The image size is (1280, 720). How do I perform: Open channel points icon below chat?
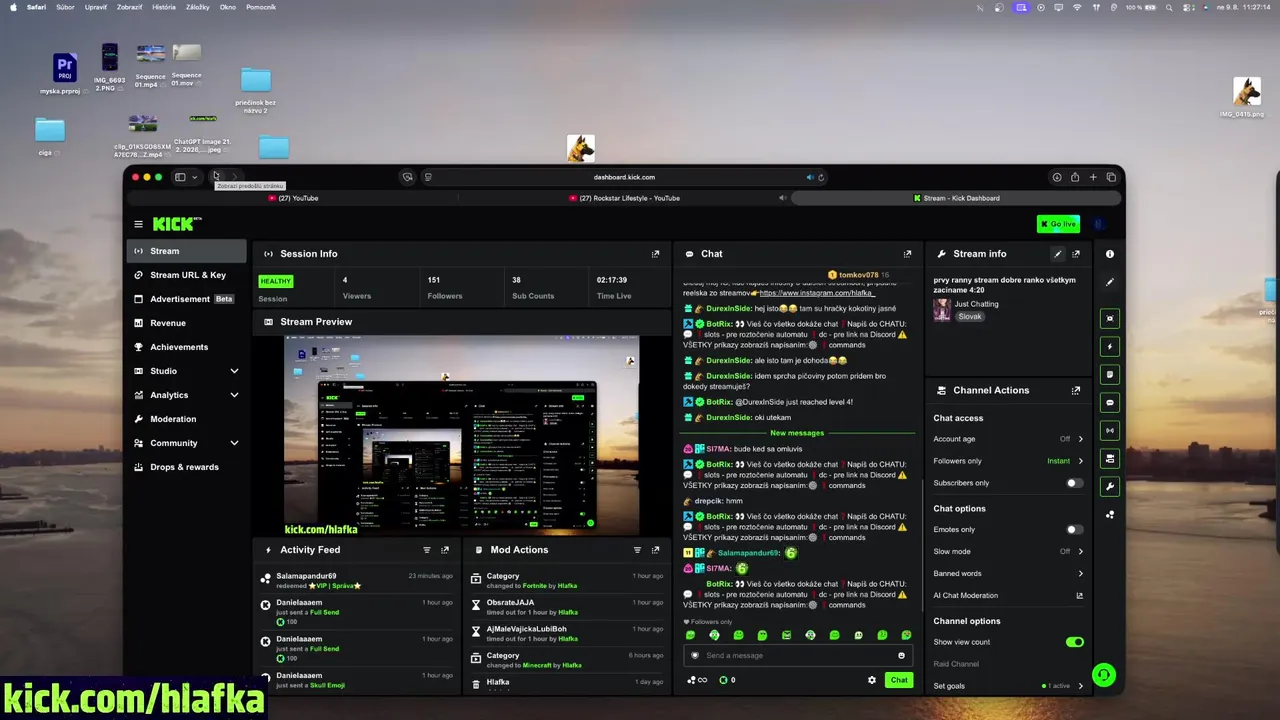(x=696, y=680)
